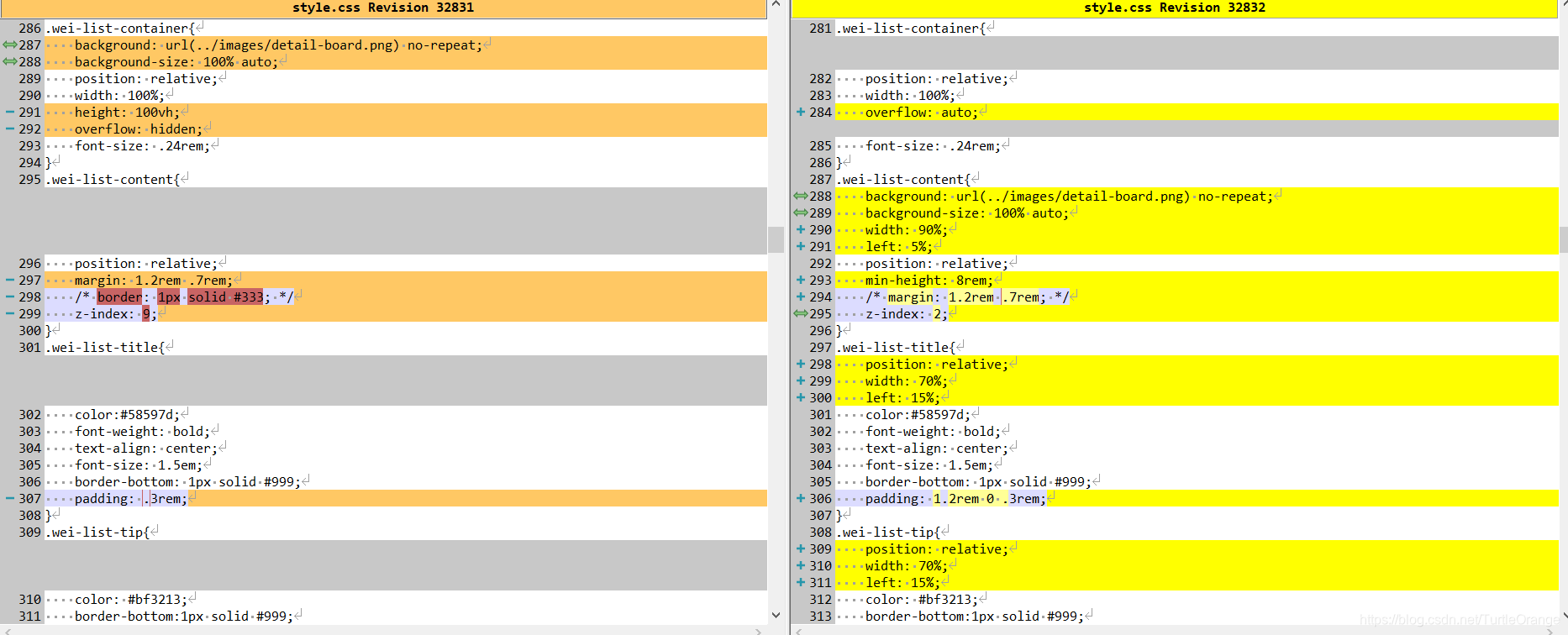Click 'color: #bf3213;' on left line 310
1568x635 pixels.
pyautogui.click(x=131, y=599)
